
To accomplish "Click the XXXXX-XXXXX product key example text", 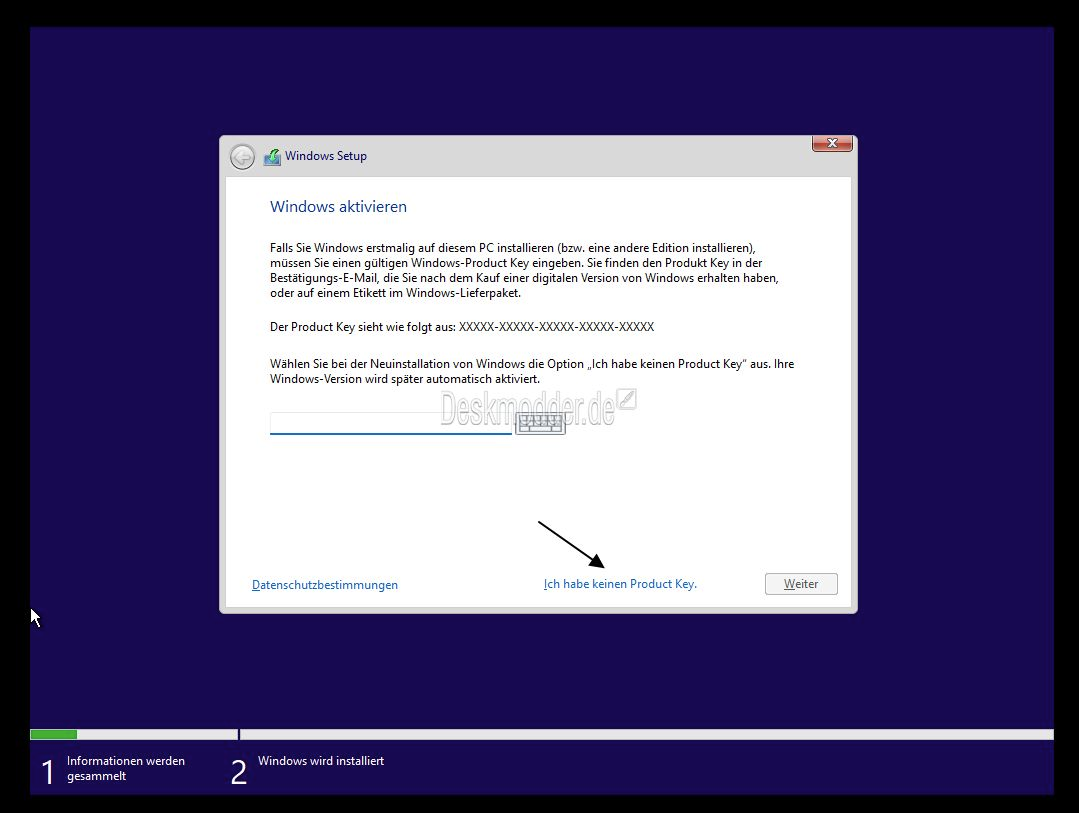I will [x=556, y=327].
